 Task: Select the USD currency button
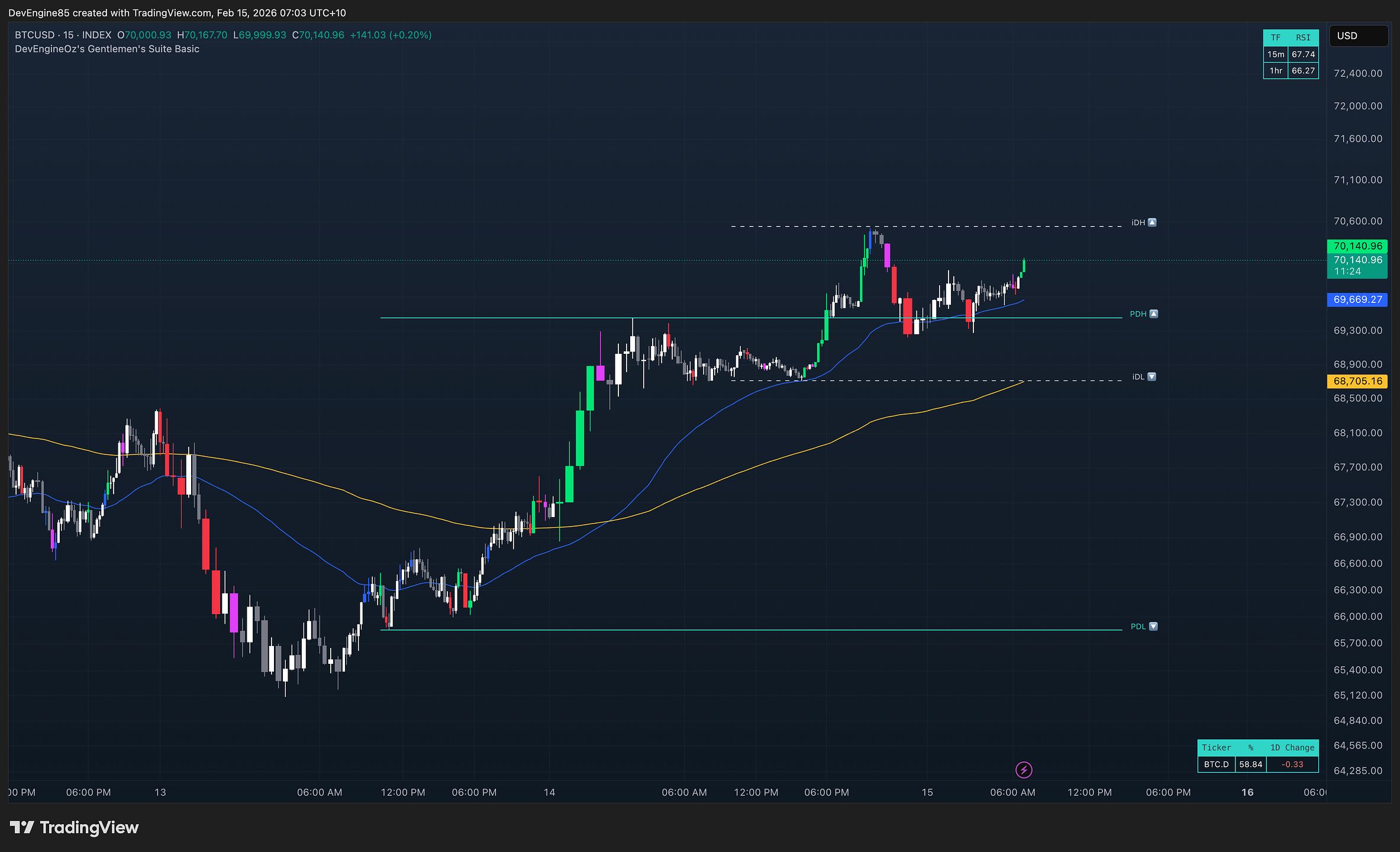1359,35
